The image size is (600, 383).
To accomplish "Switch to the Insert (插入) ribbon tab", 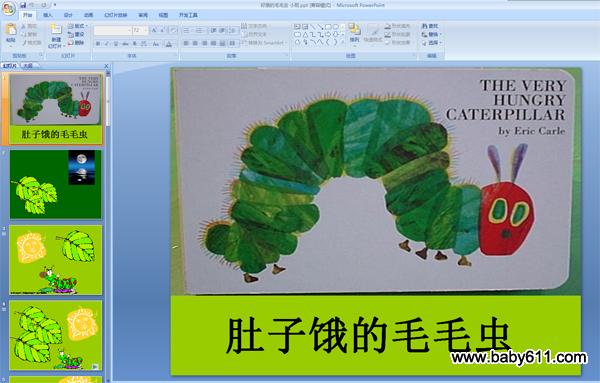I will click(x=48, y=15).
